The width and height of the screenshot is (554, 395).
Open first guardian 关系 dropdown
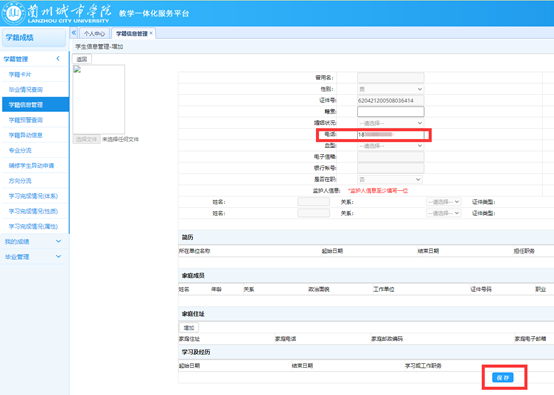[x=443, y=202]
